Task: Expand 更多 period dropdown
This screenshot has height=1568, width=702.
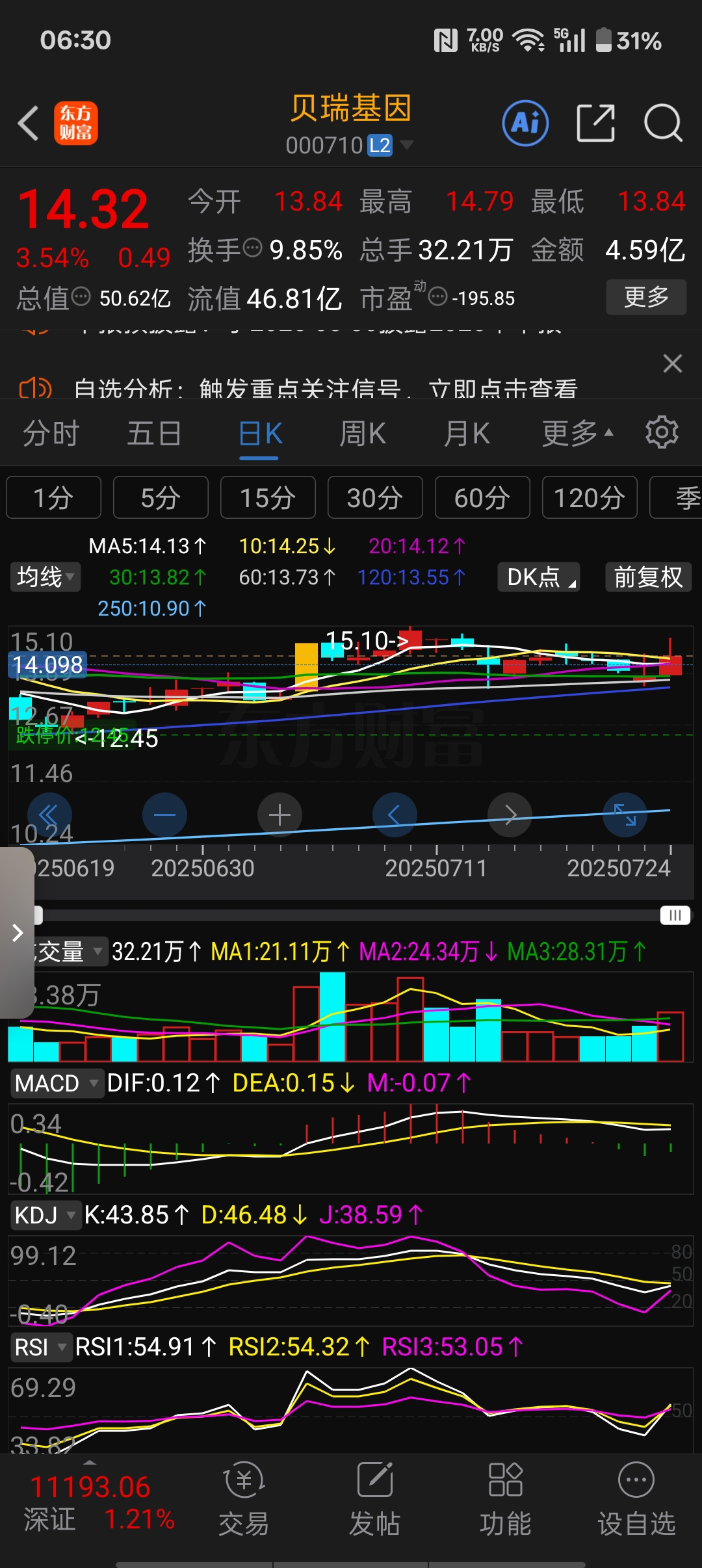Action: point(578,434)
